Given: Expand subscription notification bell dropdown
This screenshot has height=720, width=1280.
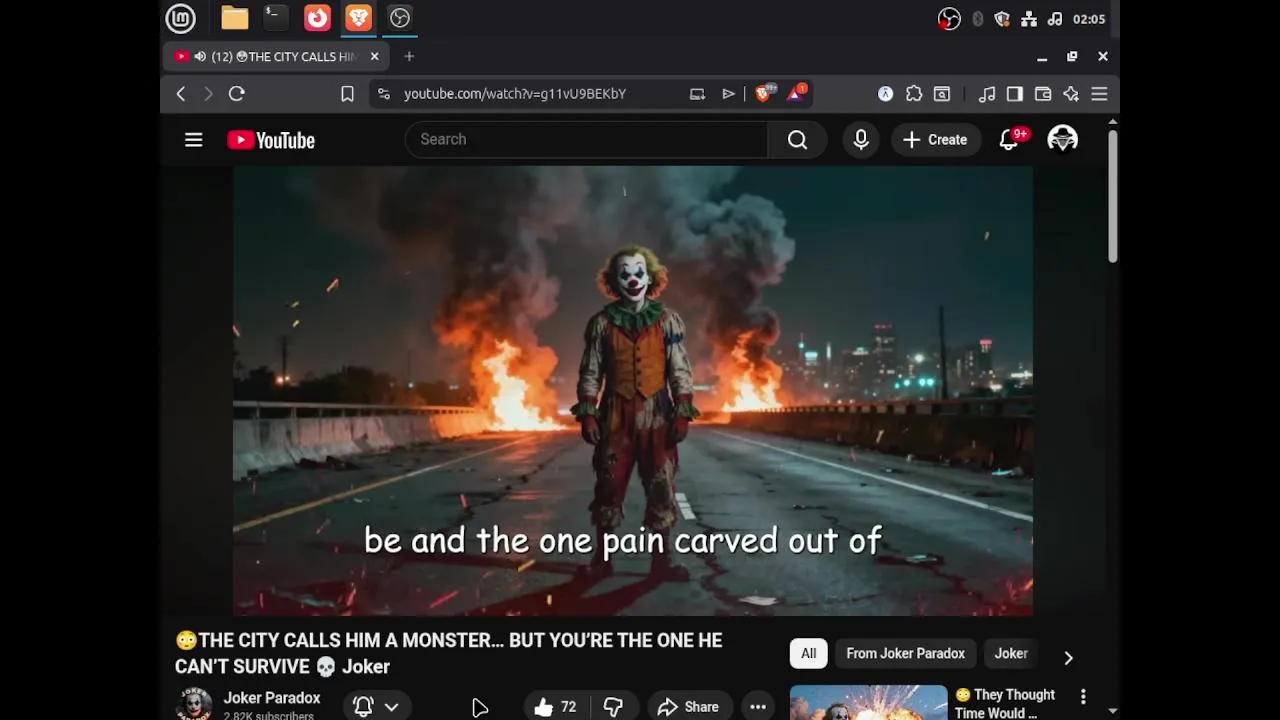Looking at the screenshot, I should coord(377,707).
